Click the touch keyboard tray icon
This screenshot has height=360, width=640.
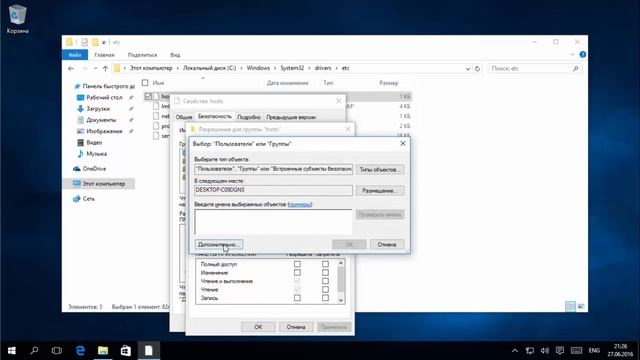(576, 351)
